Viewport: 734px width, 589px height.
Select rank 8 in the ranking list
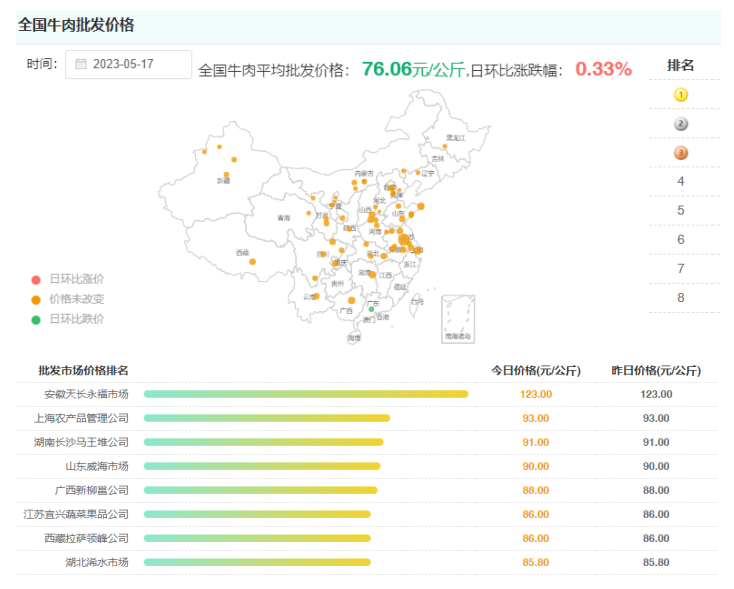(x=681, y=297)
